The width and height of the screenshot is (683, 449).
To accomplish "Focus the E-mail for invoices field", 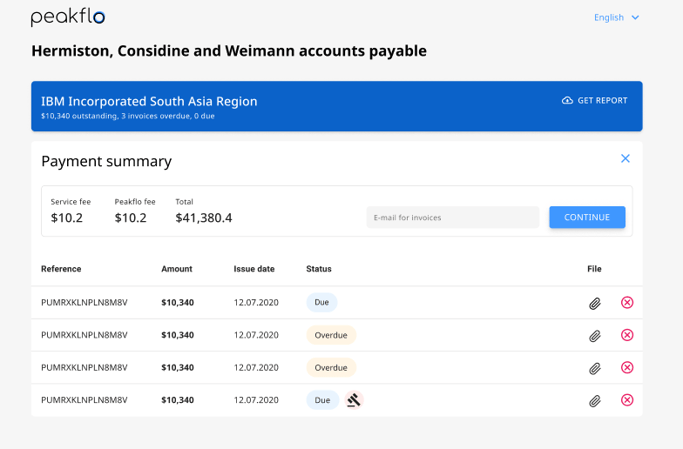I will tap(453, 217).
